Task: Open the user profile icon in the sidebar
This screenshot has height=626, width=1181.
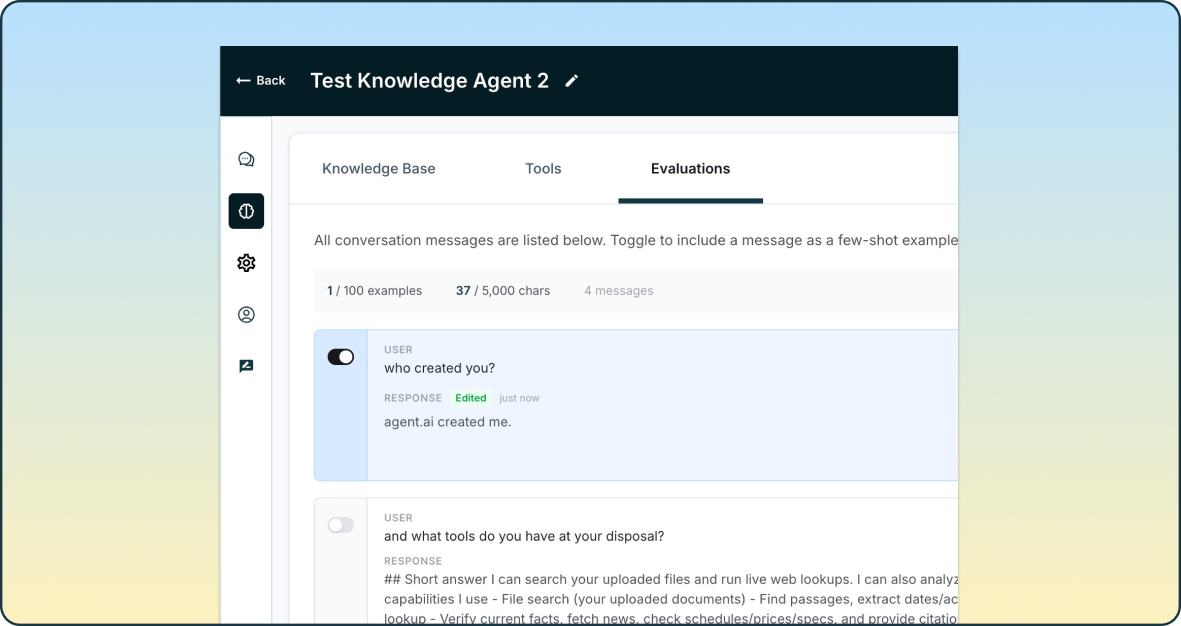Action: click(246, 314)
